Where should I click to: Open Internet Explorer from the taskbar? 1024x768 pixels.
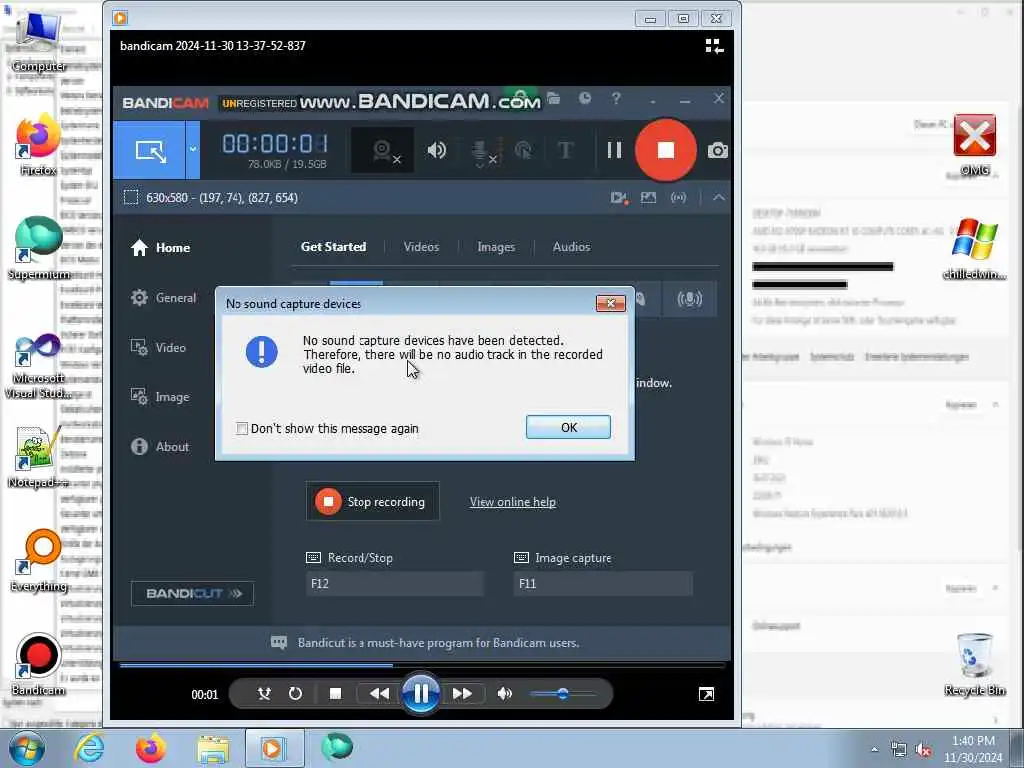(x=89, y=748)
